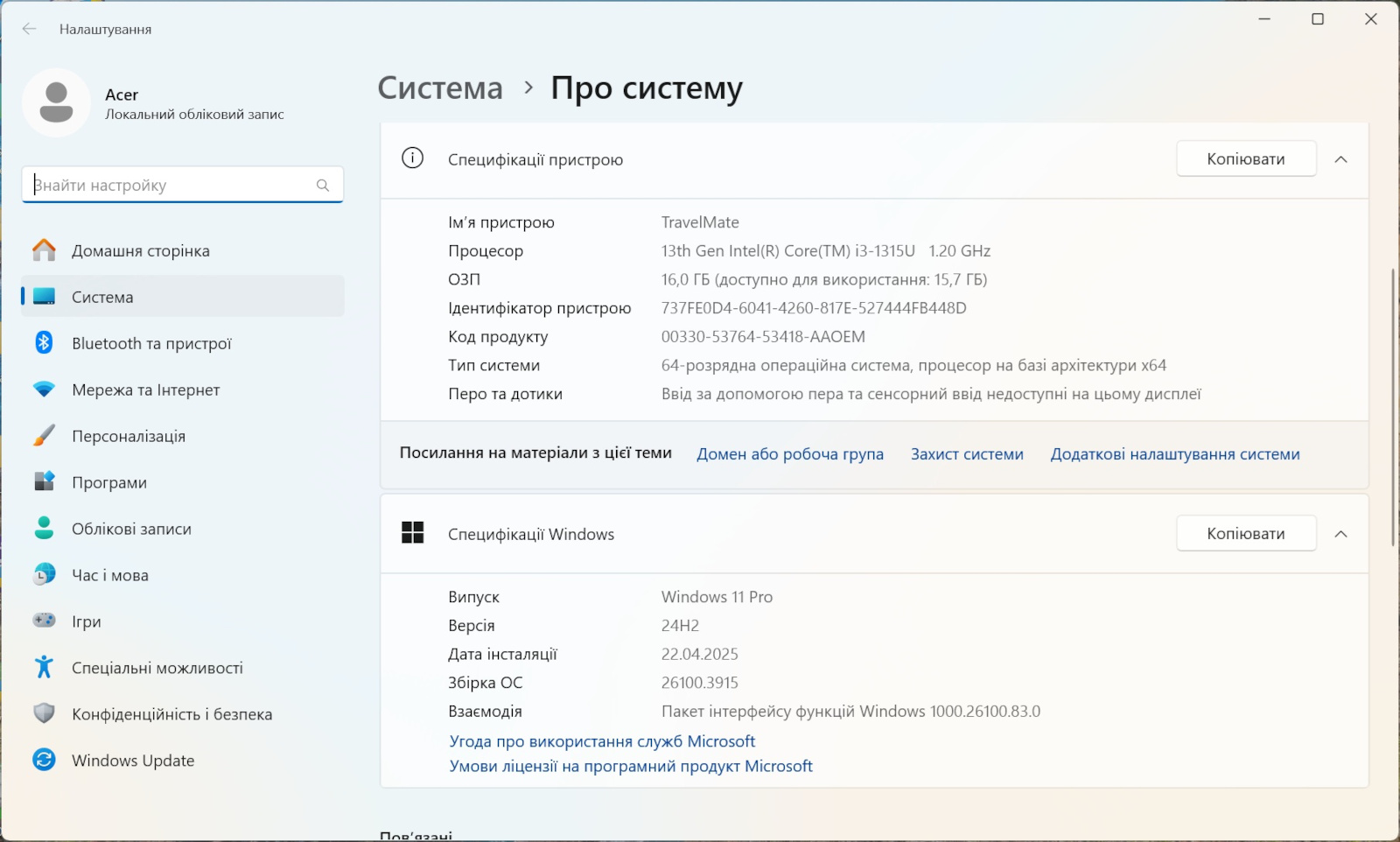Open Додаткові налаштування системи link

(x=1175, y=454)
